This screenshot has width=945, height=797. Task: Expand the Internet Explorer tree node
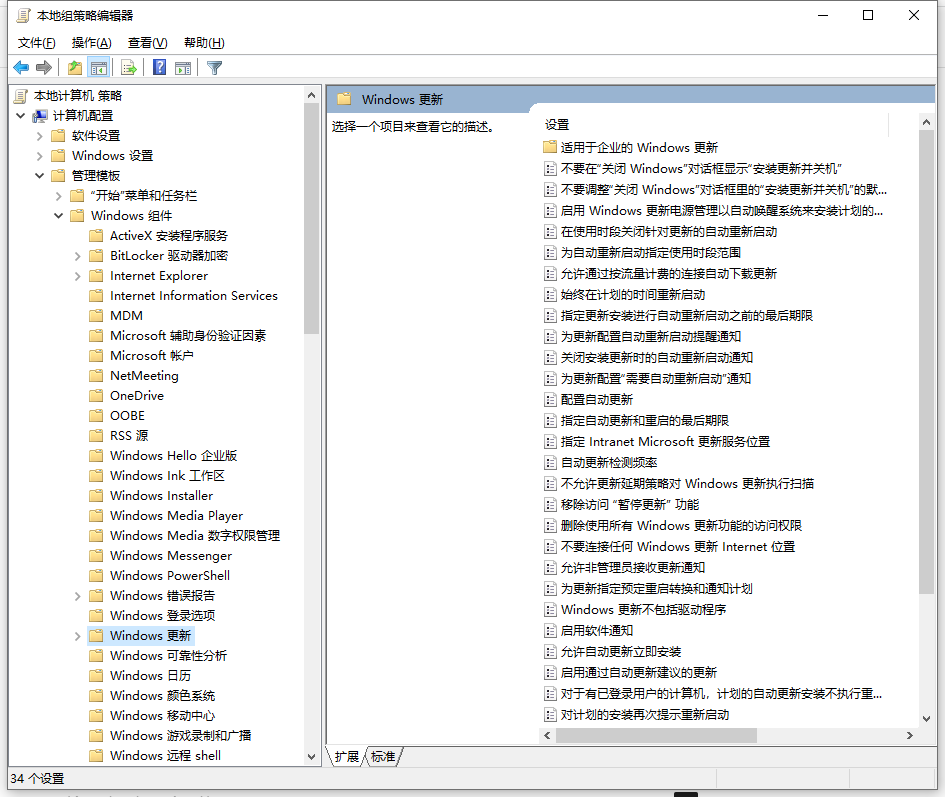pos(77,276)
